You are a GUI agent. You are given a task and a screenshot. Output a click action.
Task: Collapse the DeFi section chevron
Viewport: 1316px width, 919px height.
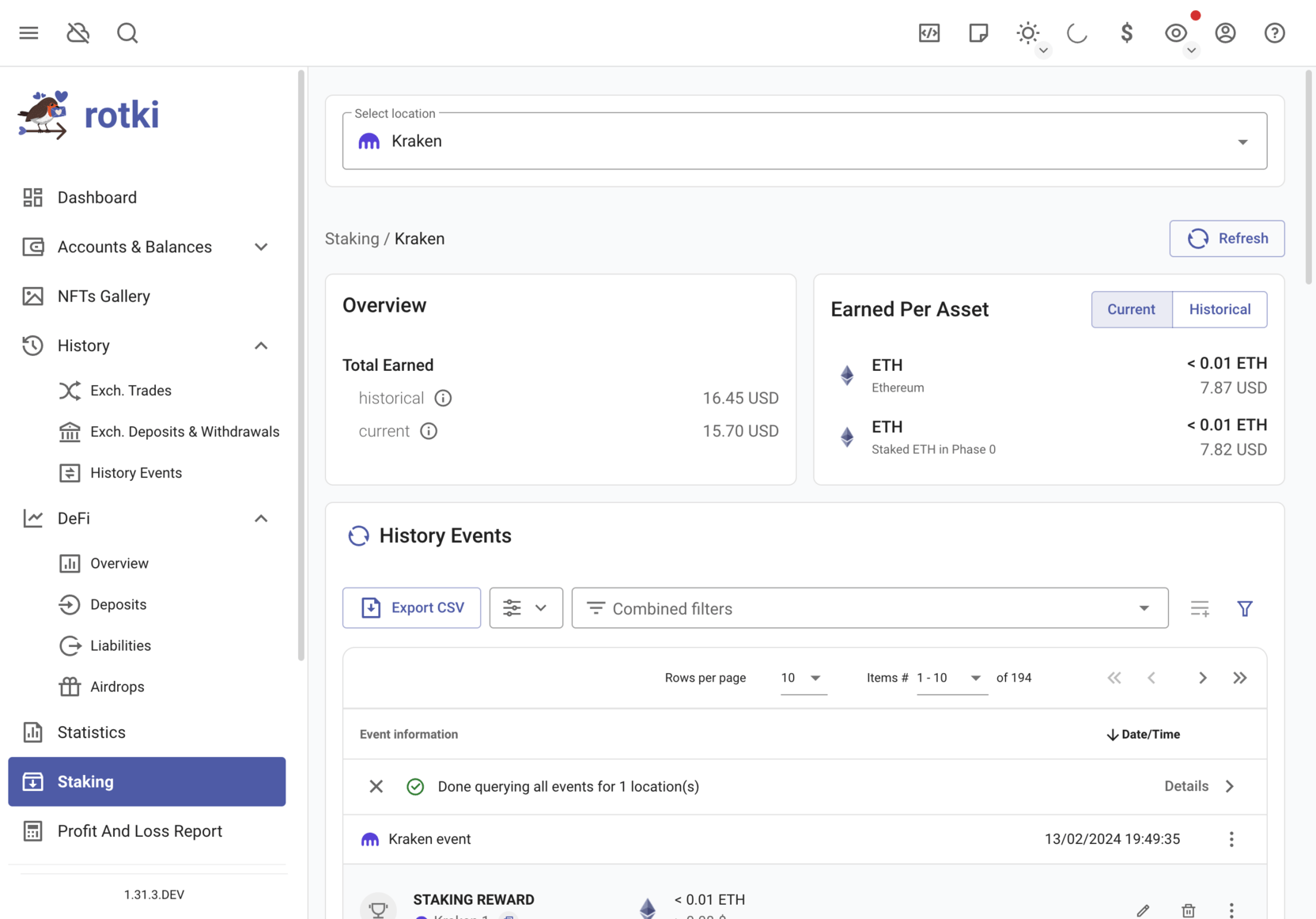click(x=261, y=518)
